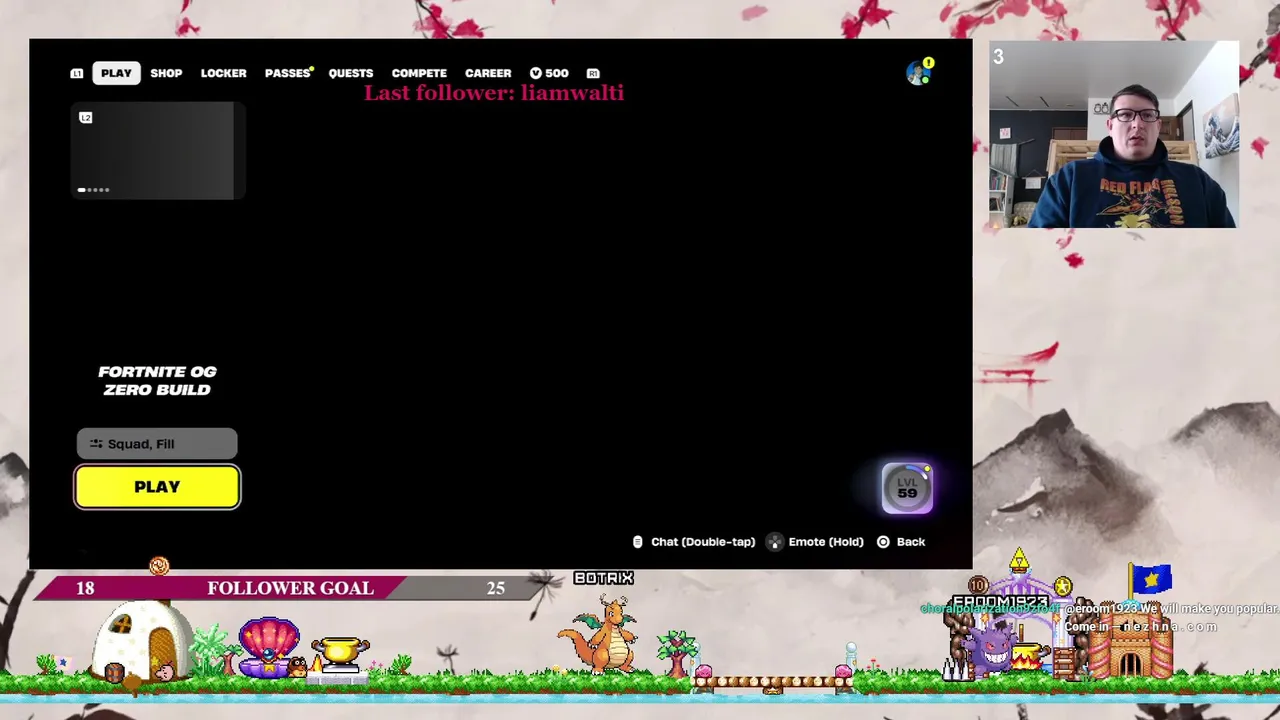
Task: Click the L1 bumper icon
Action: (x=77, y=73)
